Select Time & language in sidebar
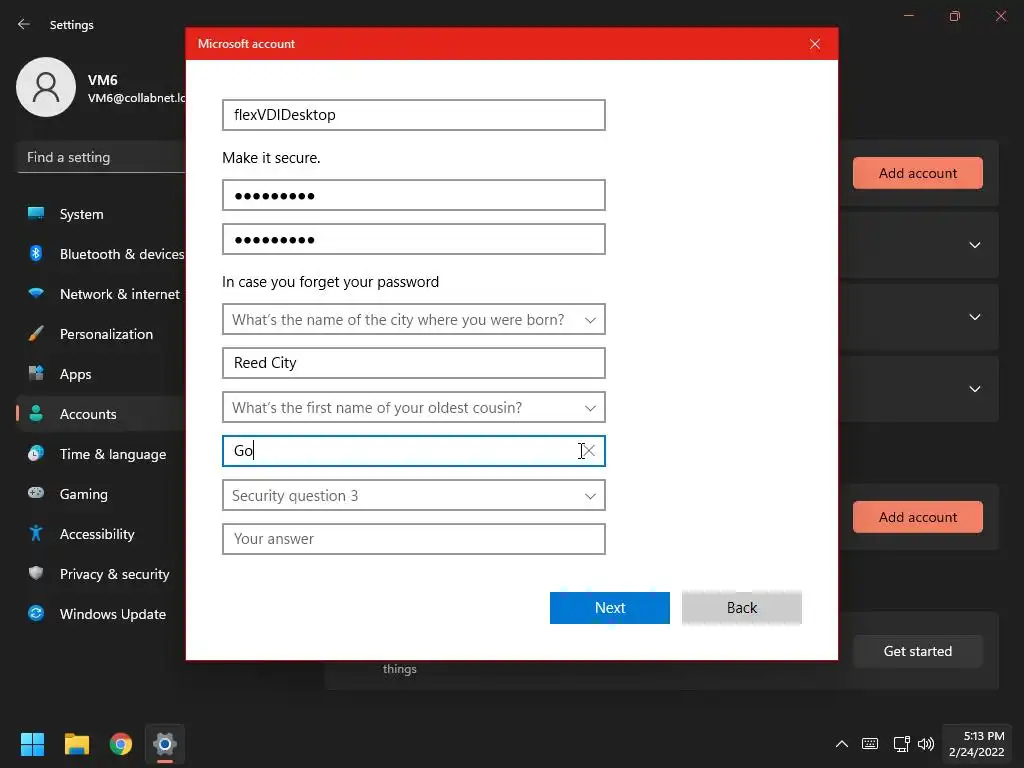 click(101, 453)
